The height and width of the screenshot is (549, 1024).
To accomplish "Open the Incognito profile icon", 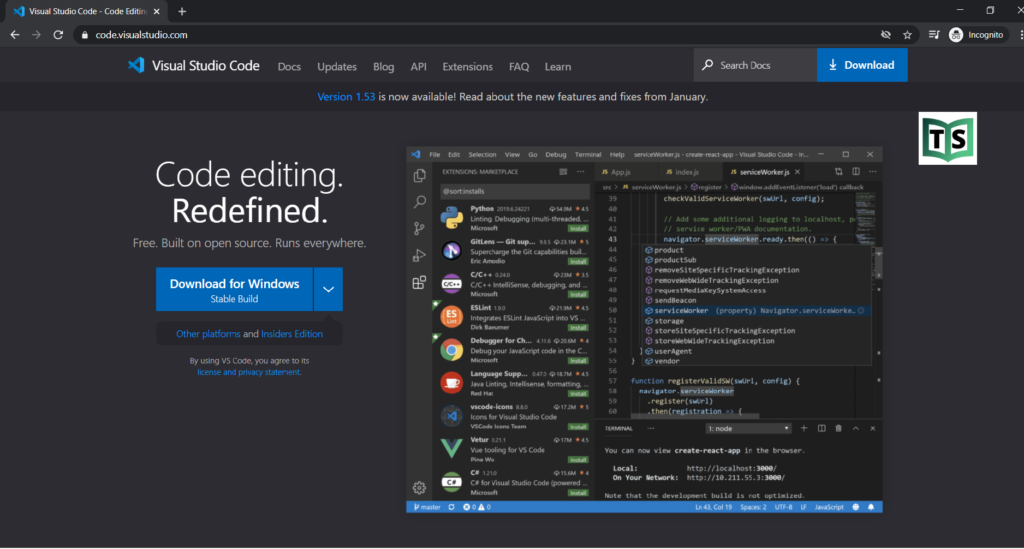I will tap(957, 34).
